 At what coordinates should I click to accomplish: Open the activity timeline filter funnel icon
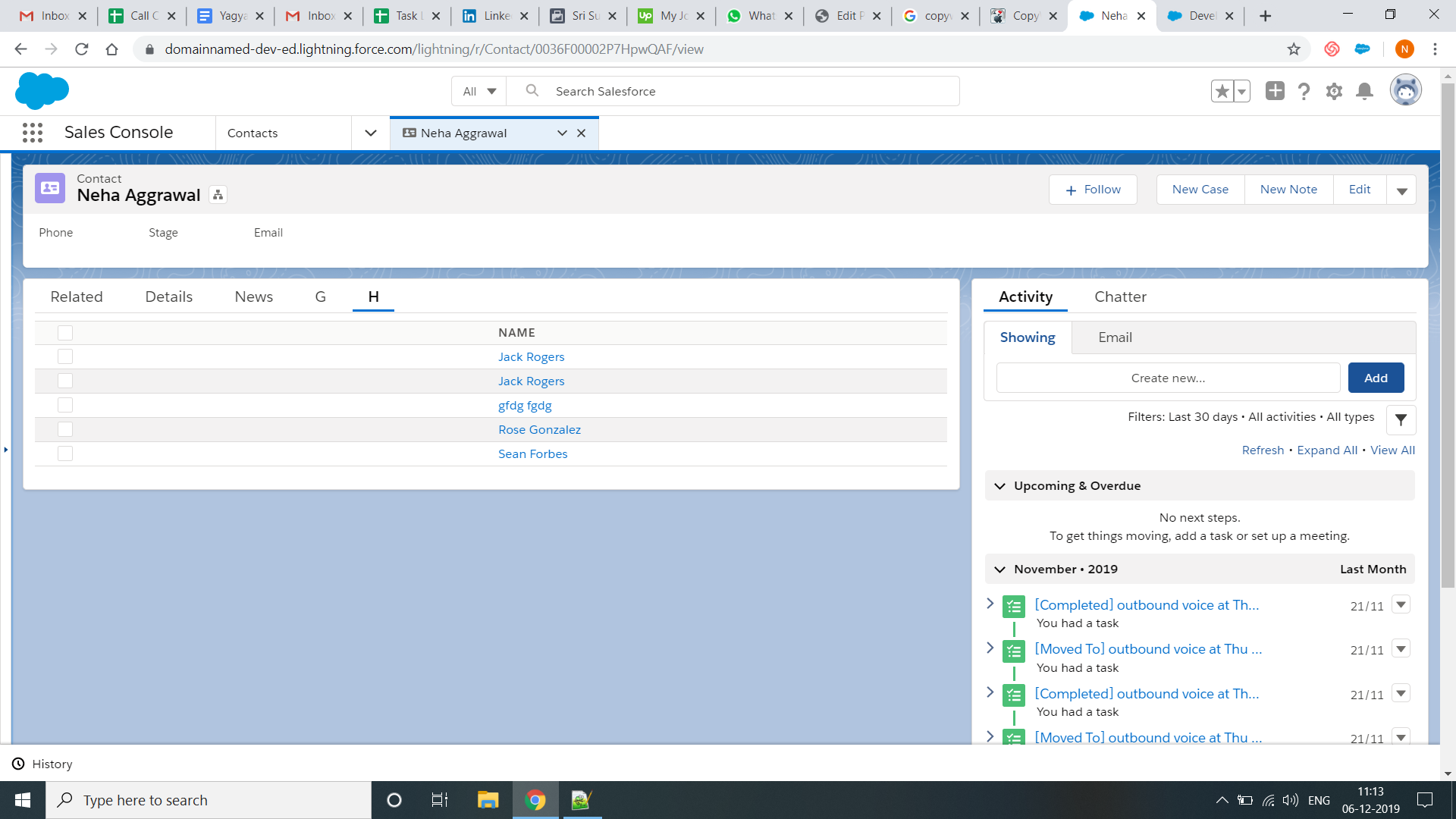click(x=1400, y=419)
